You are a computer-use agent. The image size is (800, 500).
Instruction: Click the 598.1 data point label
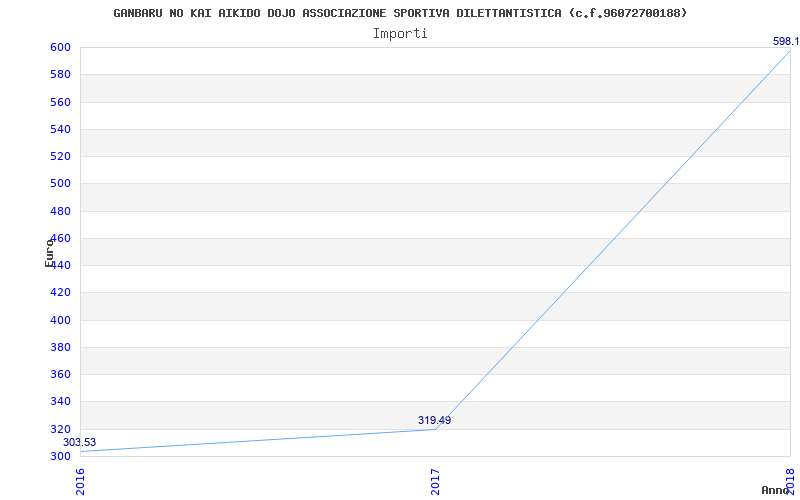(x=786, y=41)
